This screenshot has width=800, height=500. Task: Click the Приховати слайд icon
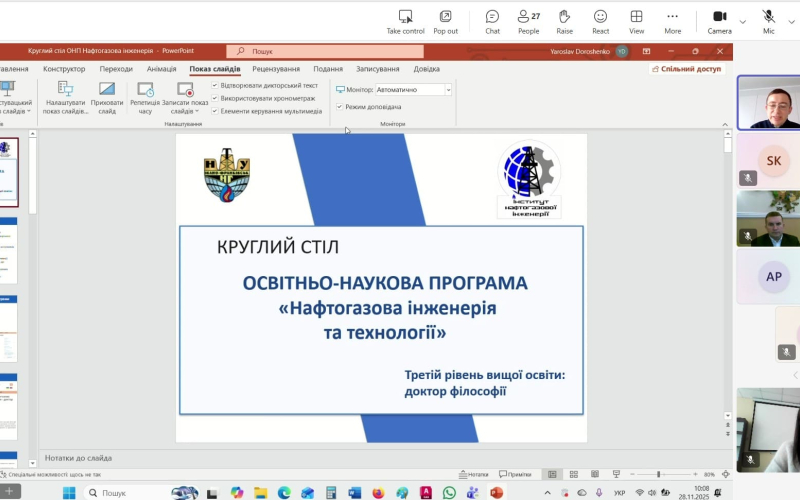(x=107, y=89)
